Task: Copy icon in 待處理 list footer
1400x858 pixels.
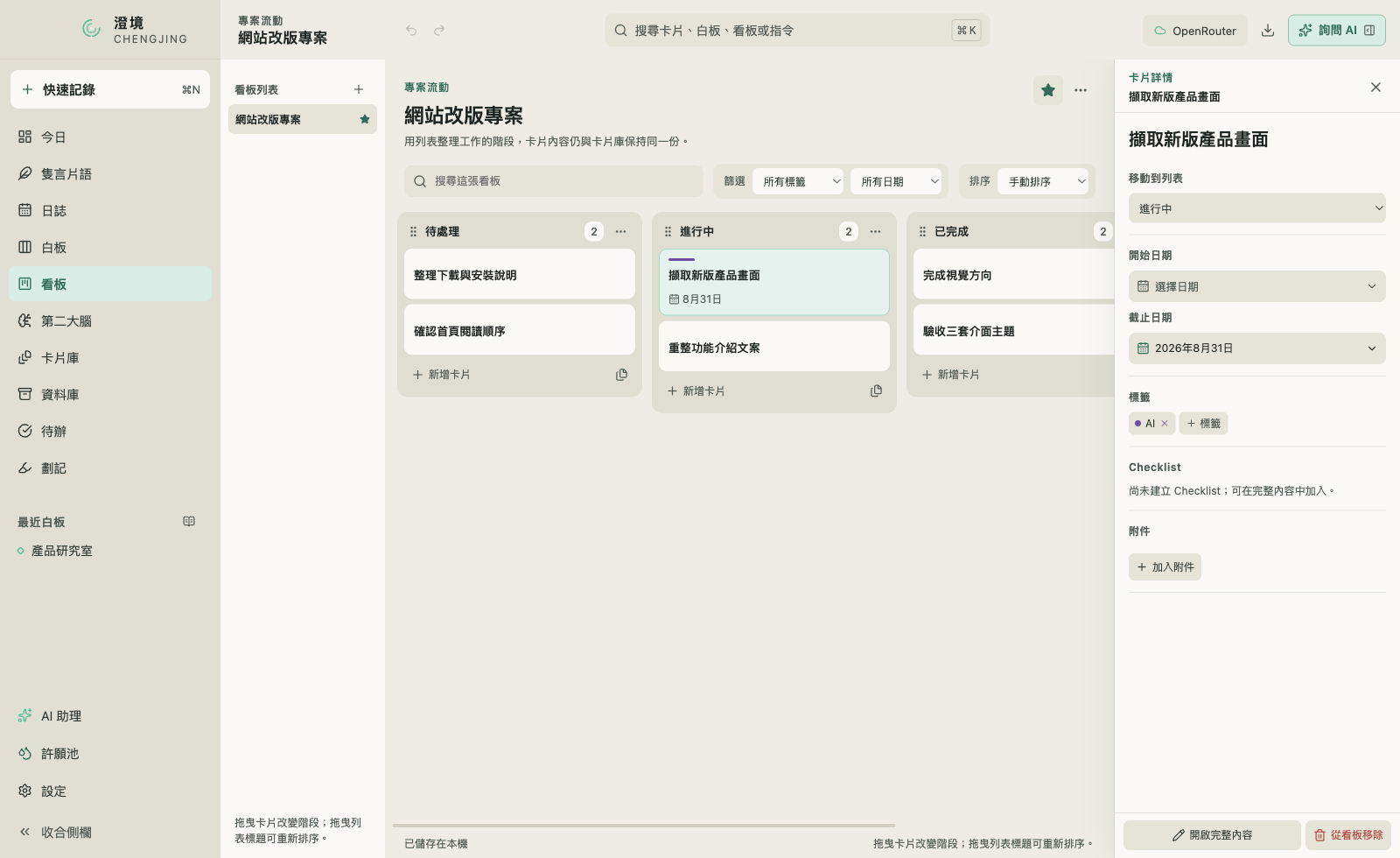Action: tap(621, 375)
